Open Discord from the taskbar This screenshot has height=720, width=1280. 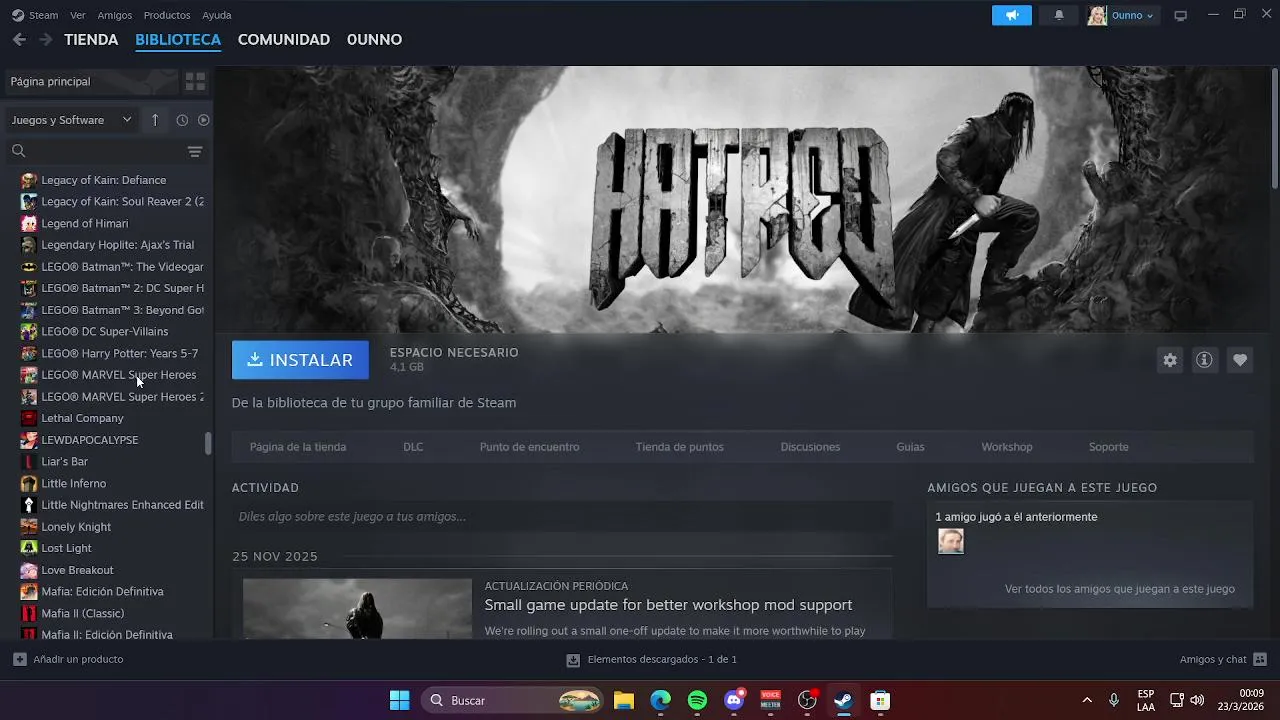(x=734, y=700)
